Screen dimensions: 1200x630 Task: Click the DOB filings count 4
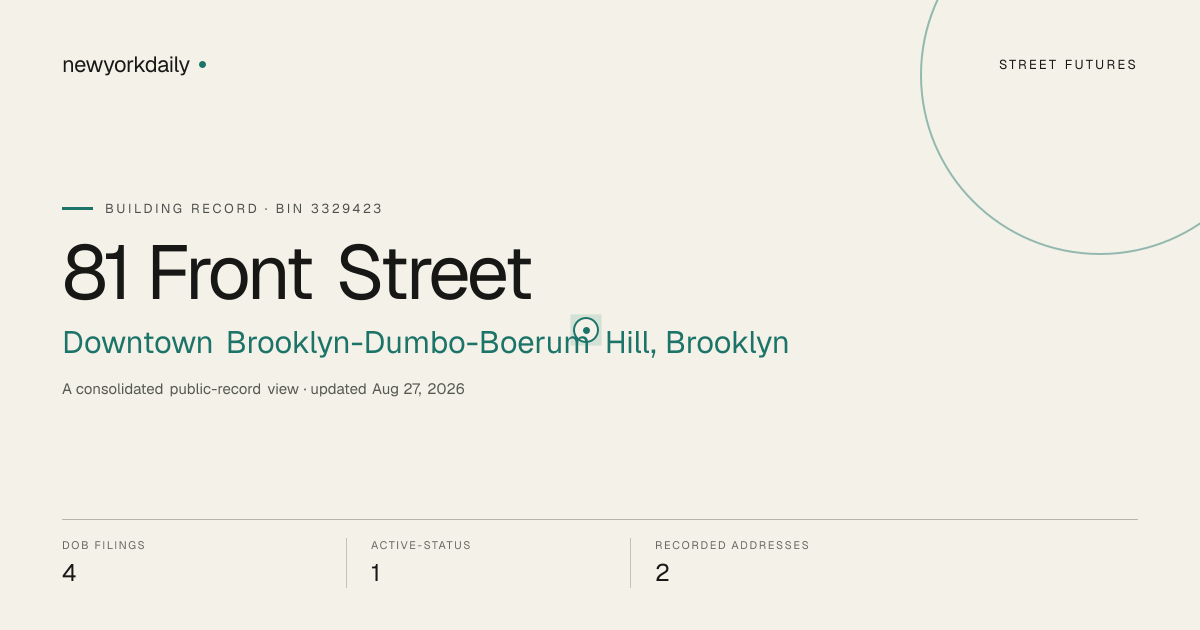pos(69,573)
